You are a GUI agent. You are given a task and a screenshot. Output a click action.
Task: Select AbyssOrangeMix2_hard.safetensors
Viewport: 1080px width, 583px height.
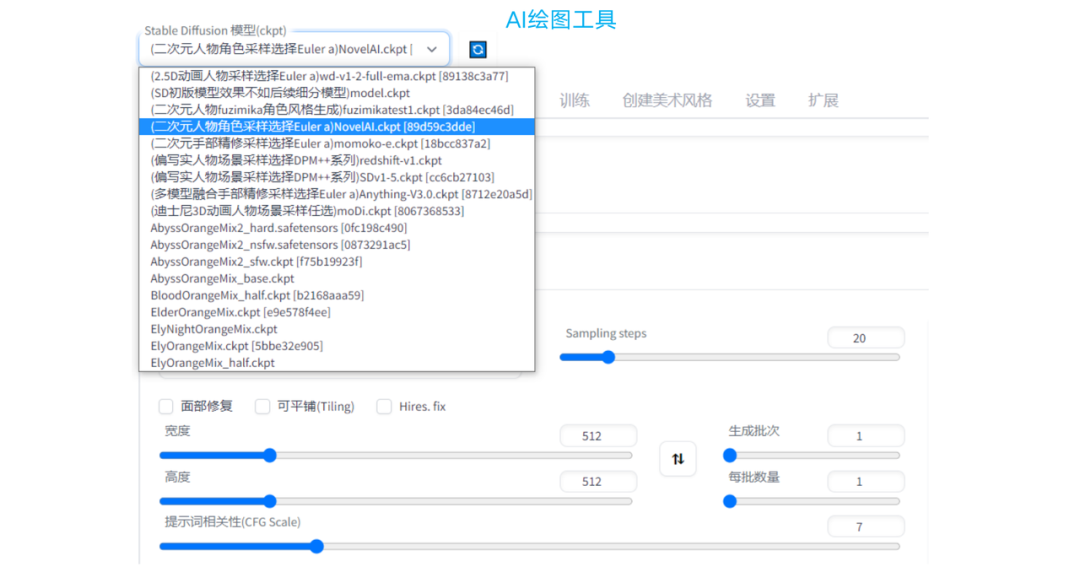[x=337, y=228]
